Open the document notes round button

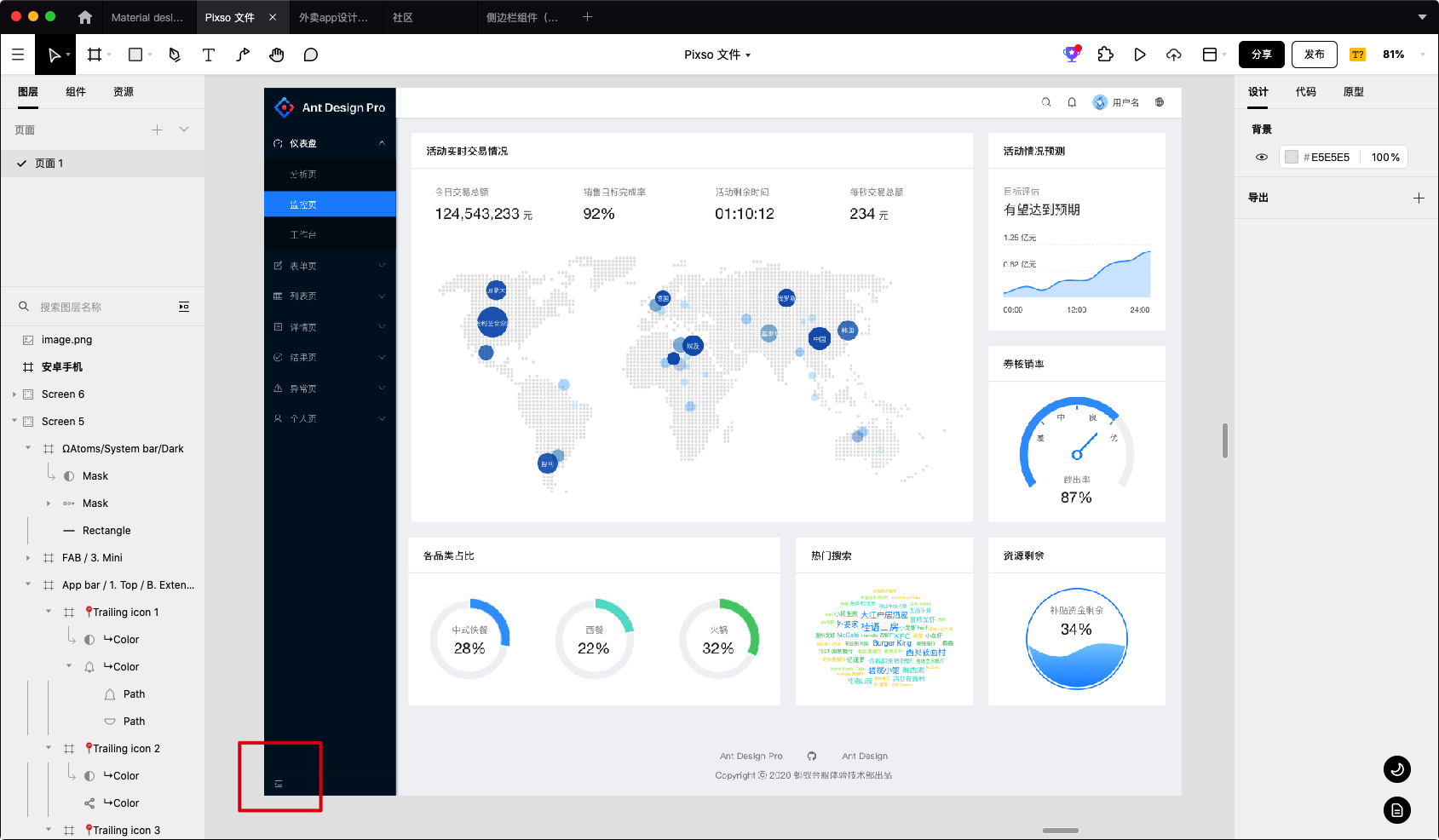click(1397, 810)
